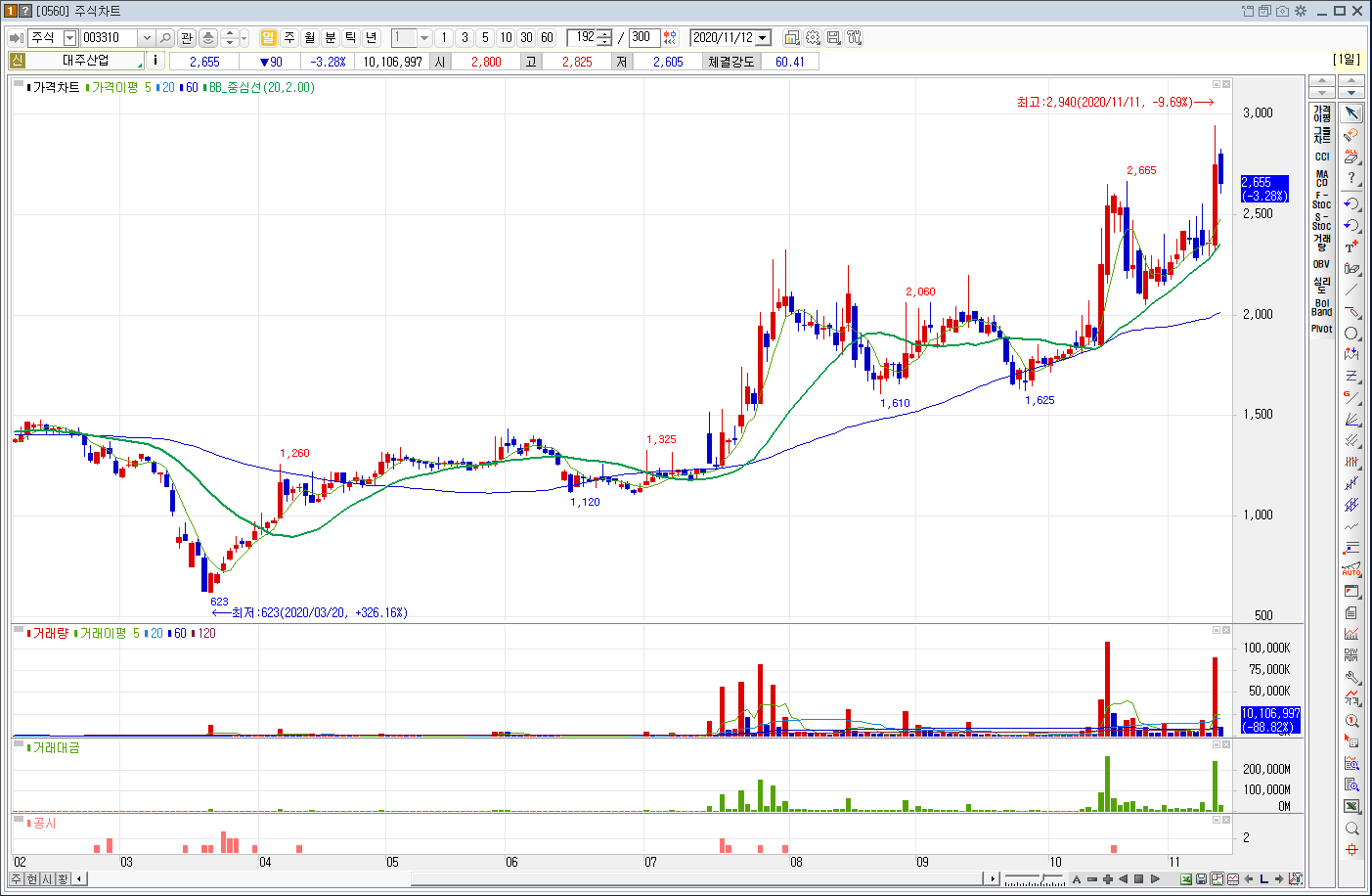Screen dimensions: 1372x896
Task: Open the interval number dropdown showing 1
Action: tap(424, 37)
